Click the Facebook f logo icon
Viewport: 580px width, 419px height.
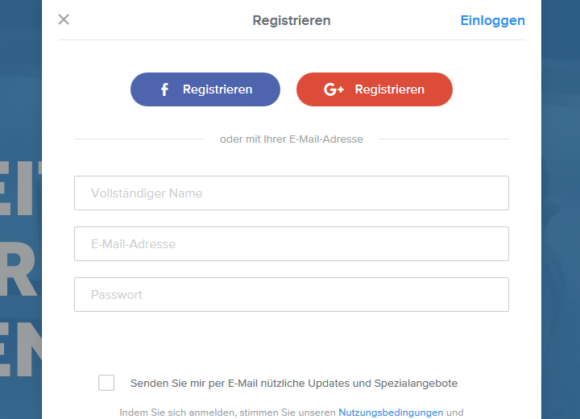165,89
